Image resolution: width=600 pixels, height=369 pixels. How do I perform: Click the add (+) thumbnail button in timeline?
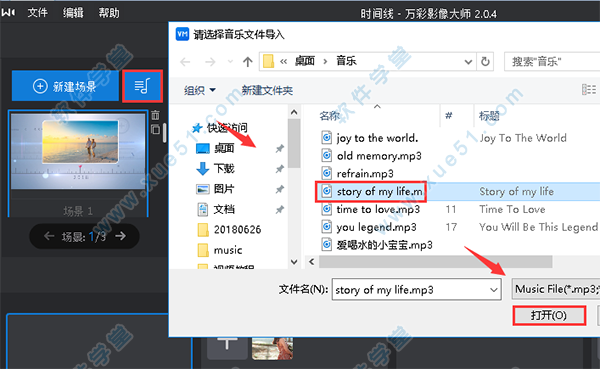pyautogui.click(x=227, y=348)
